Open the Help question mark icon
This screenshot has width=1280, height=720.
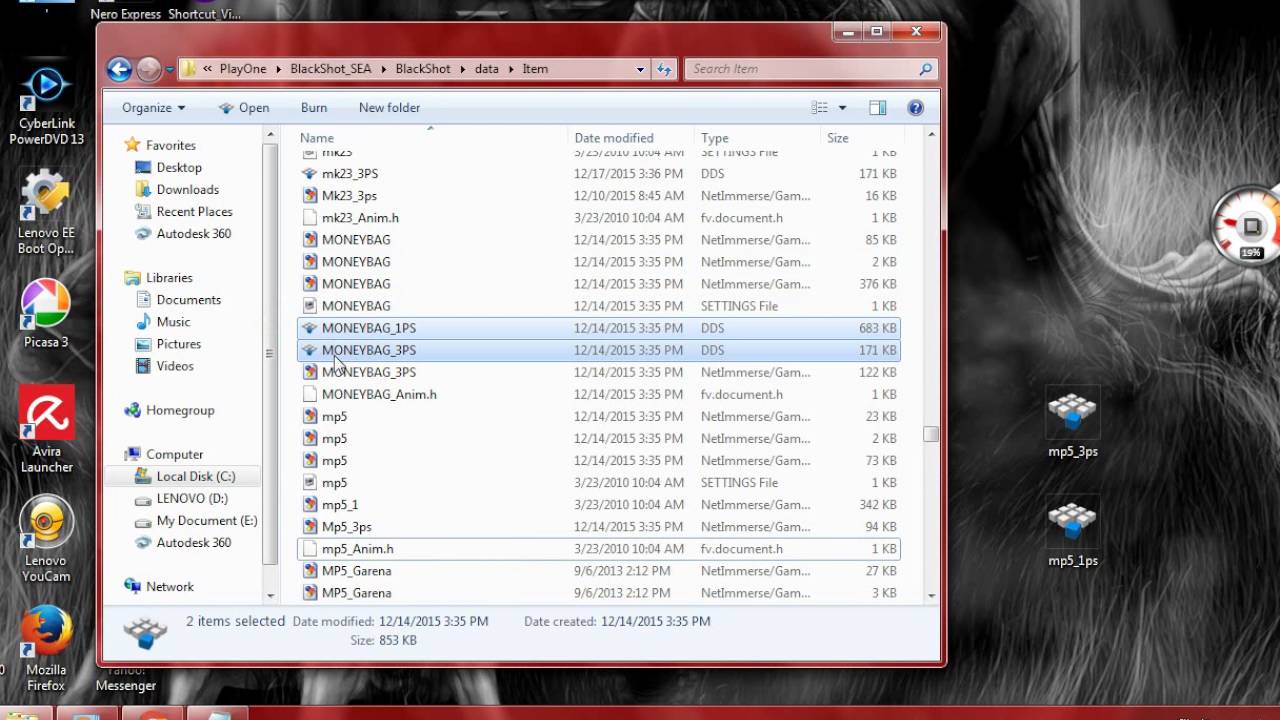[x=915, y=108]
